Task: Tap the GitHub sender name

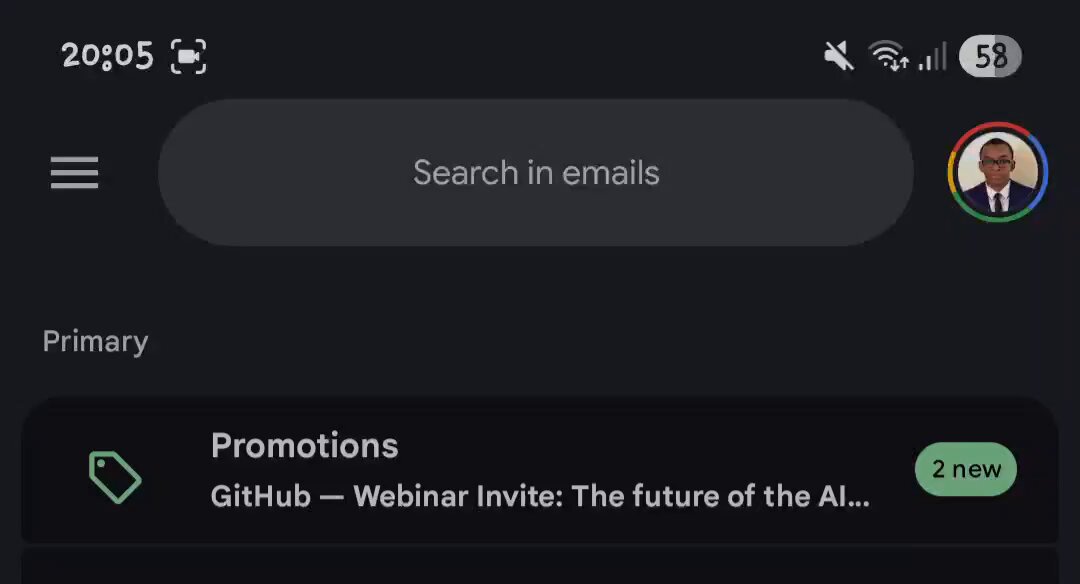Action: (260, 497)
